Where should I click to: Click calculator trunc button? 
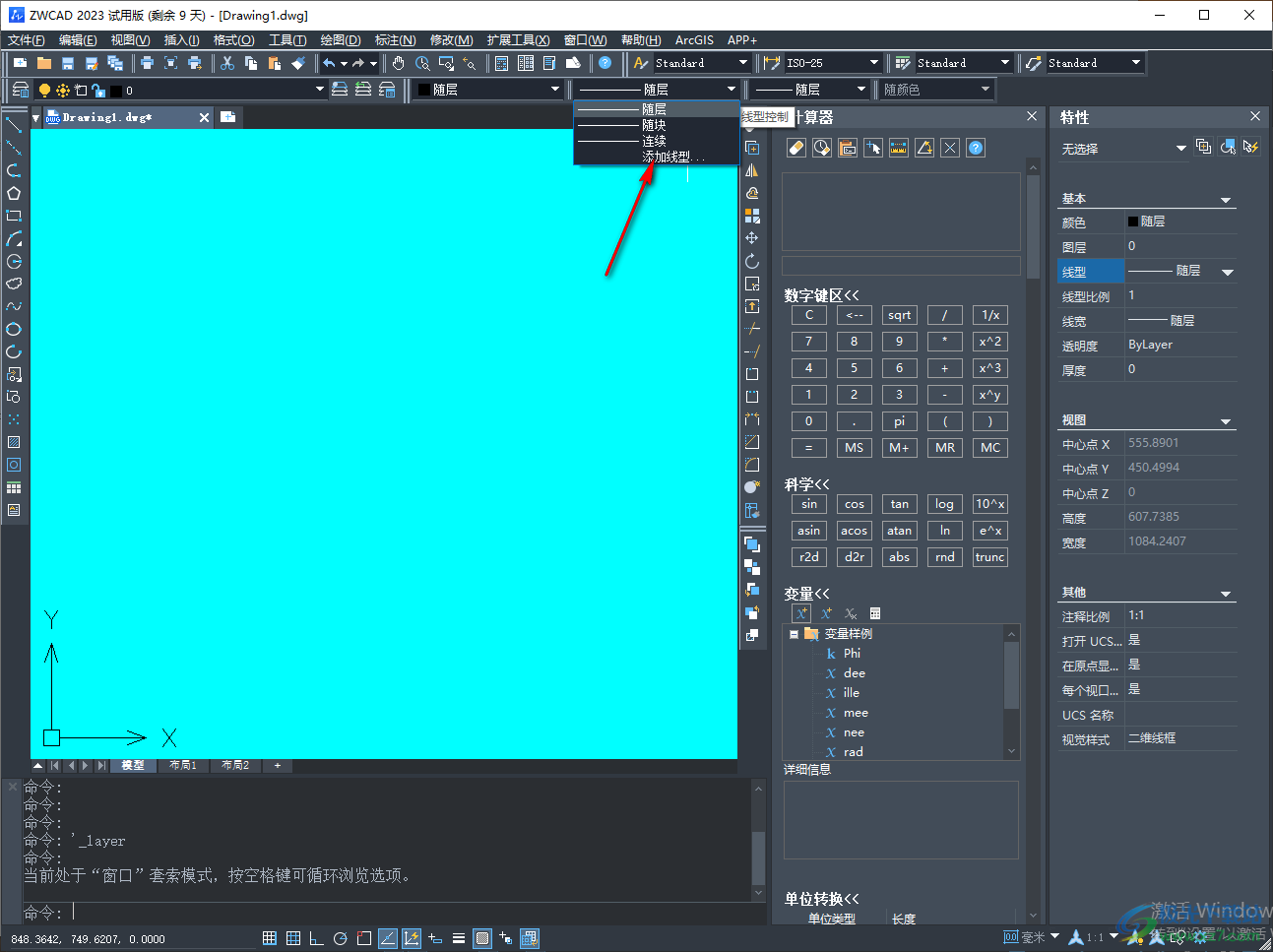[989, 557]
